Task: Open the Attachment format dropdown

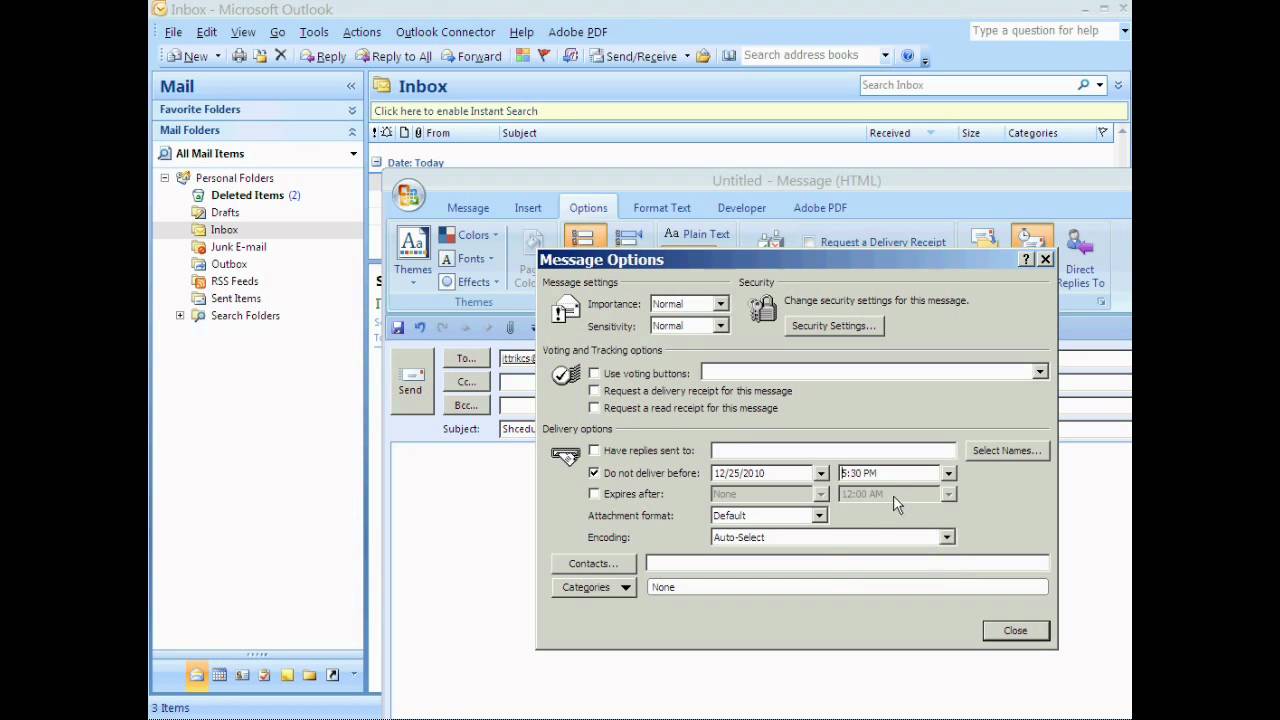Action: pos(819,516)
